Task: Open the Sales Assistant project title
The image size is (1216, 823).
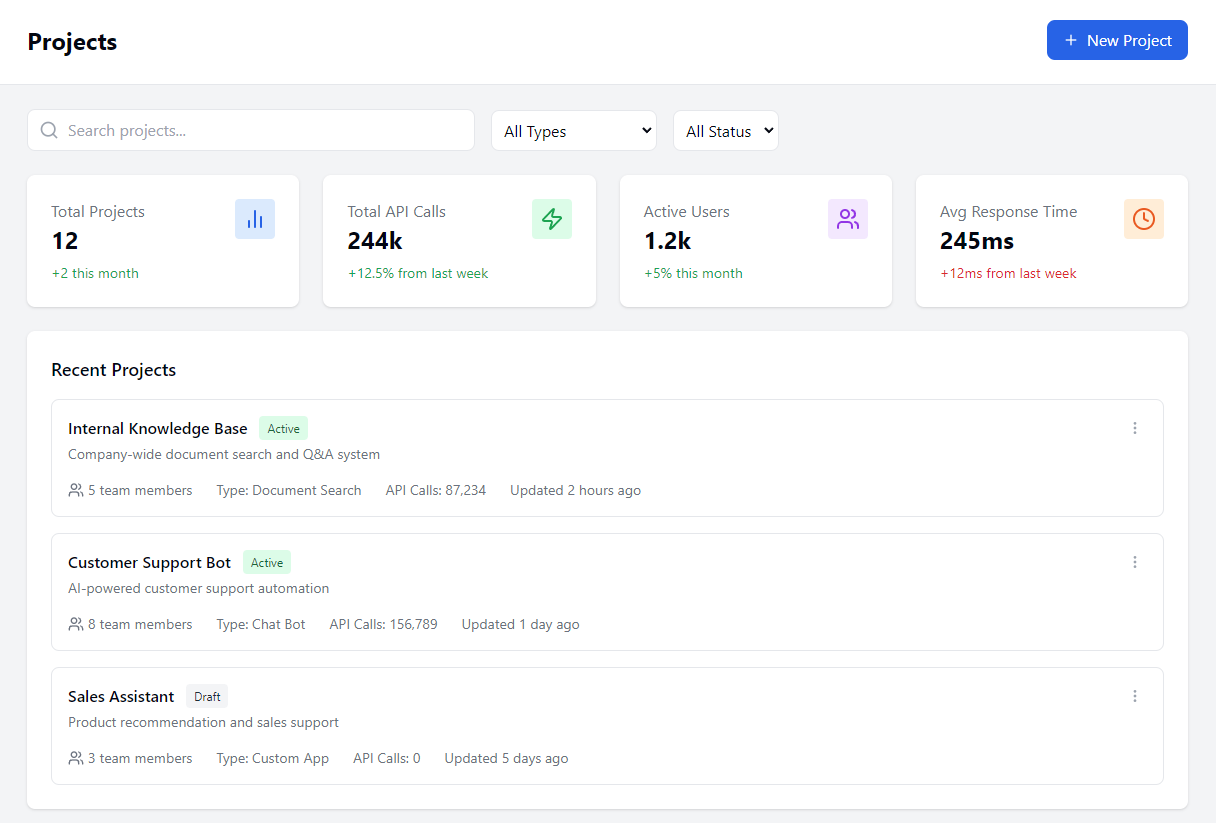Action: coord(121,696)
